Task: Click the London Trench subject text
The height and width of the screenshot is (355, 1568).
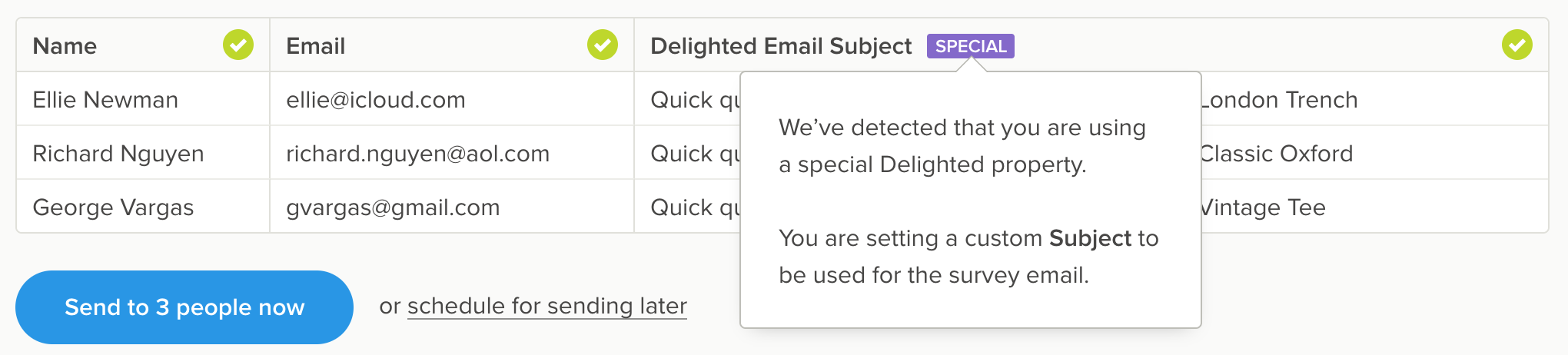Action: click(x=1280, y=100)
